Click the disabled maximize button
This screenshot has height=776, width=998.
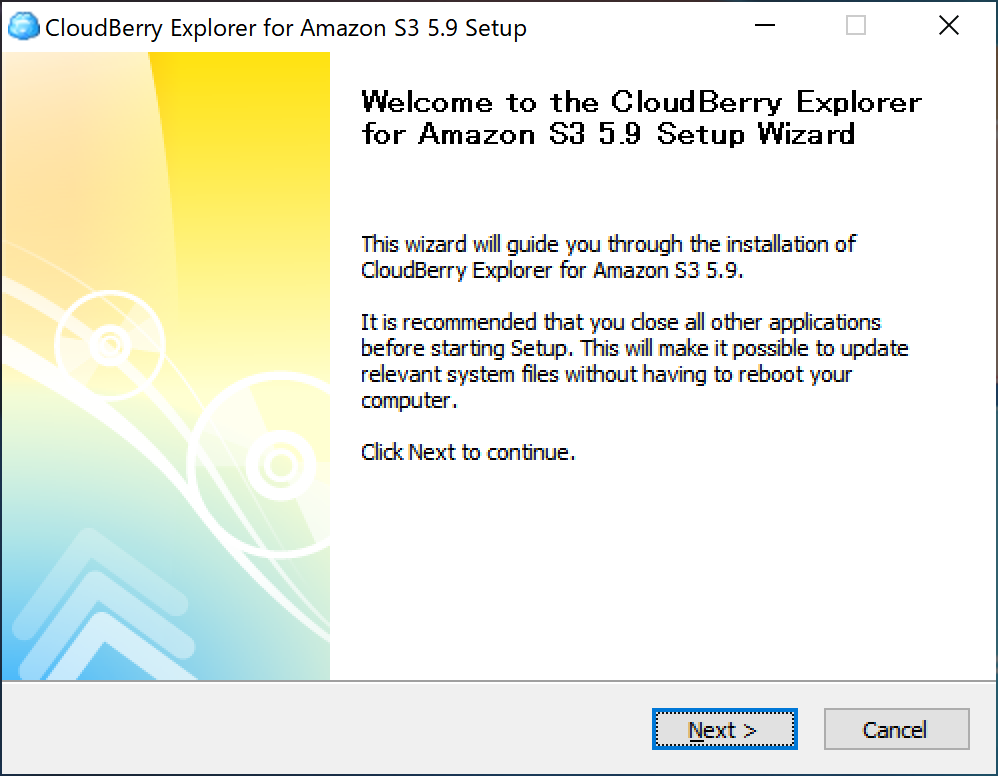[855, 26]
